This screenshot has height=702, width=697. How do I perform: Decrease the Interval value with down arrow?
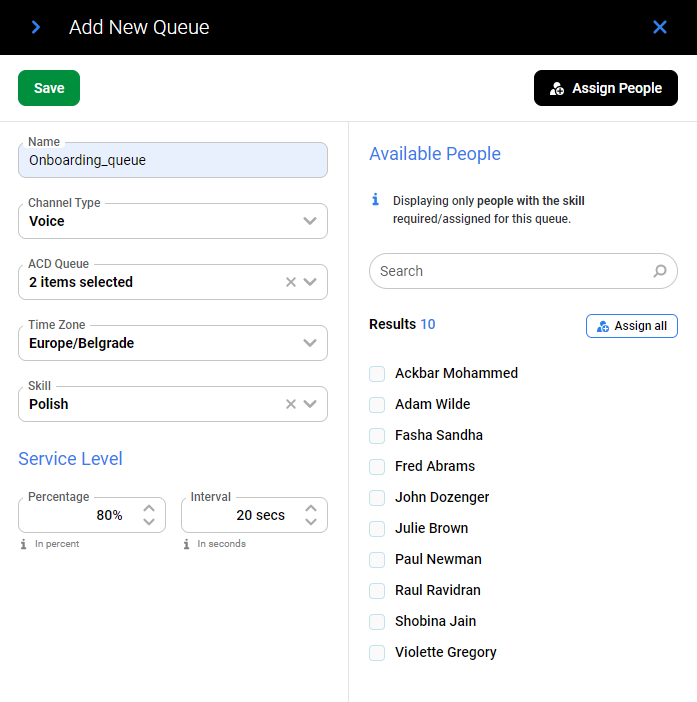pos(311,522)
